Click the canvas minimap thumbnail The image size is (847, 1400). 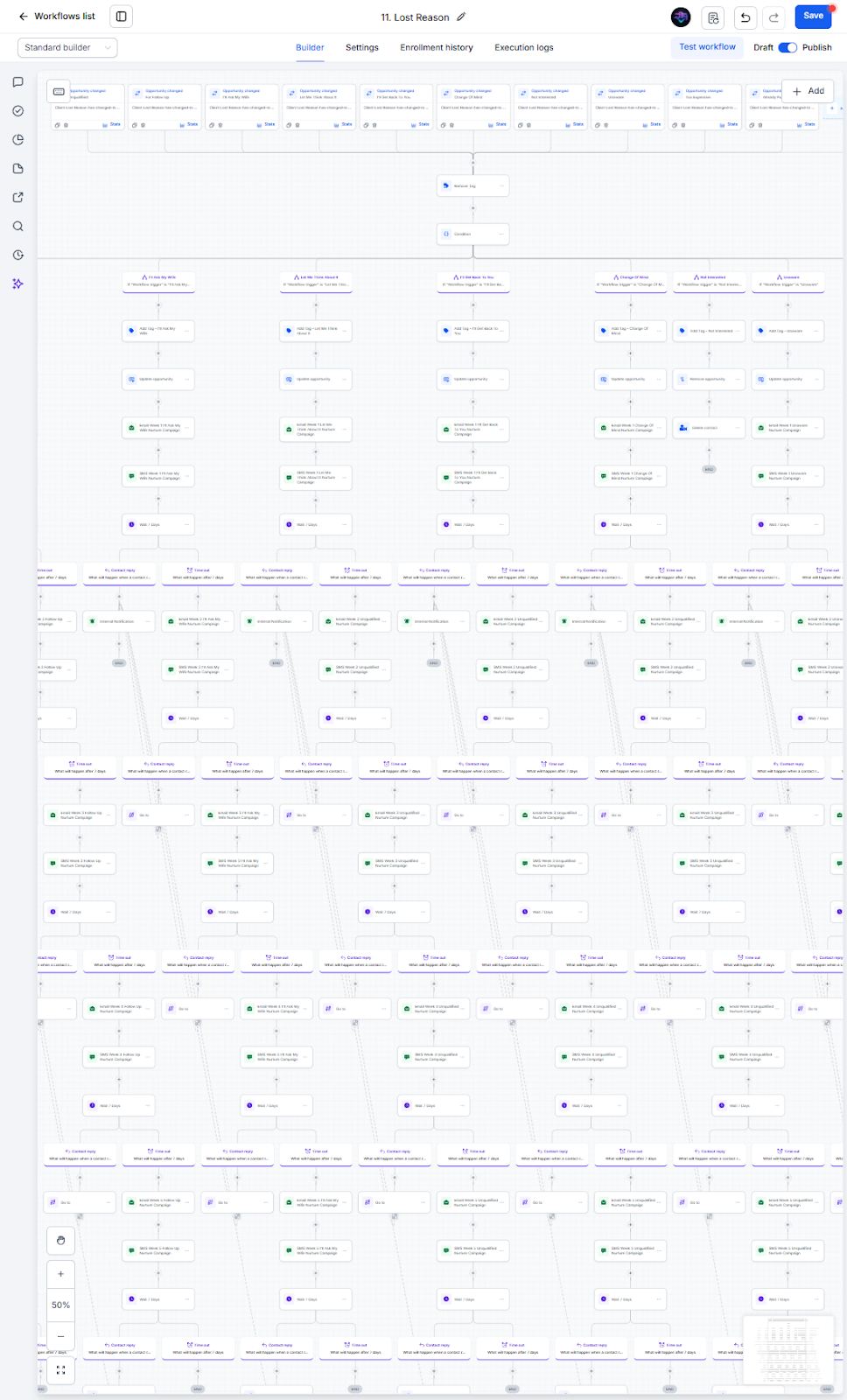pyautogui.click(x=788, y=1349)
